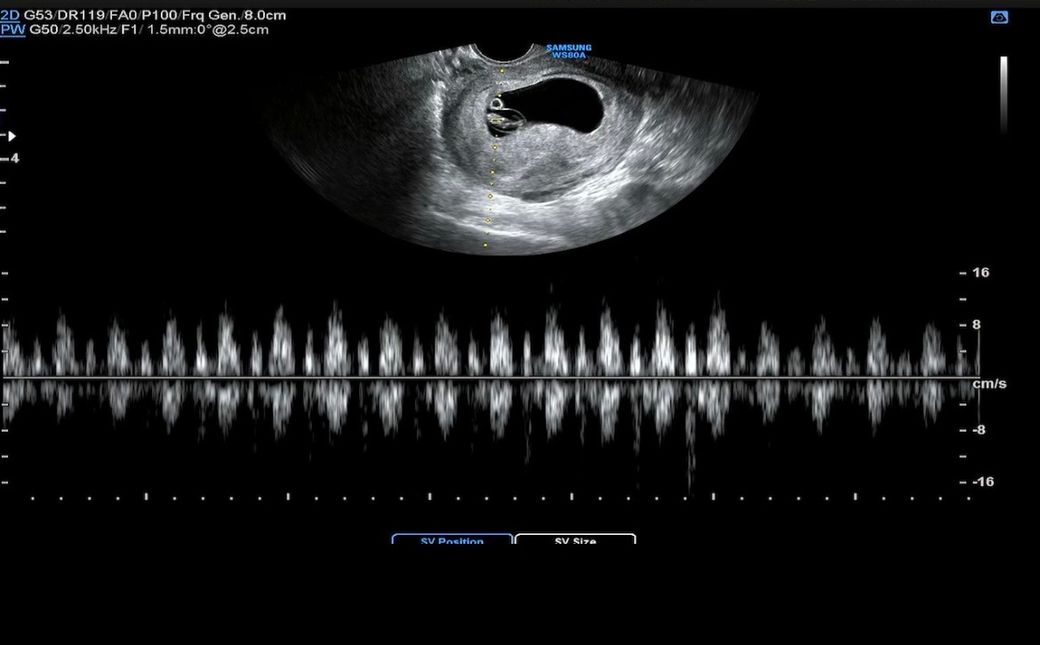Click the grayscale map bar
The image size is (1040, 645).
(x=1003, y=93)
